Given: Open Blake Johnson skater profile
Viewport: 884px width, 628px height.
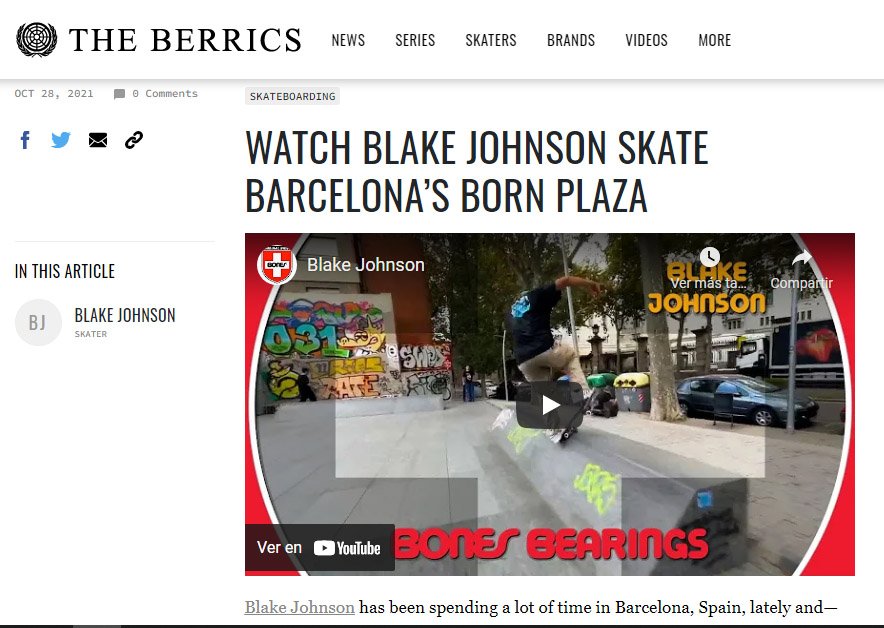Looking at the screenshot, I should [125, 315].
